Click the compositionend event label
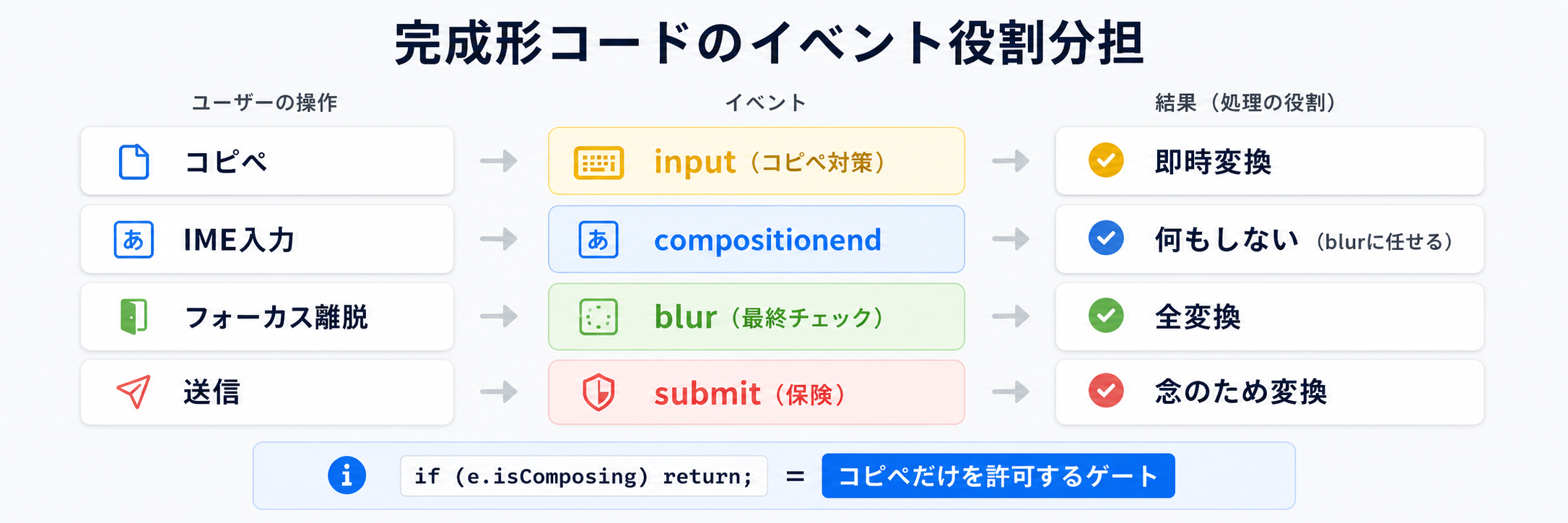The image size is (1568, 523). click(x=767, y=240)
